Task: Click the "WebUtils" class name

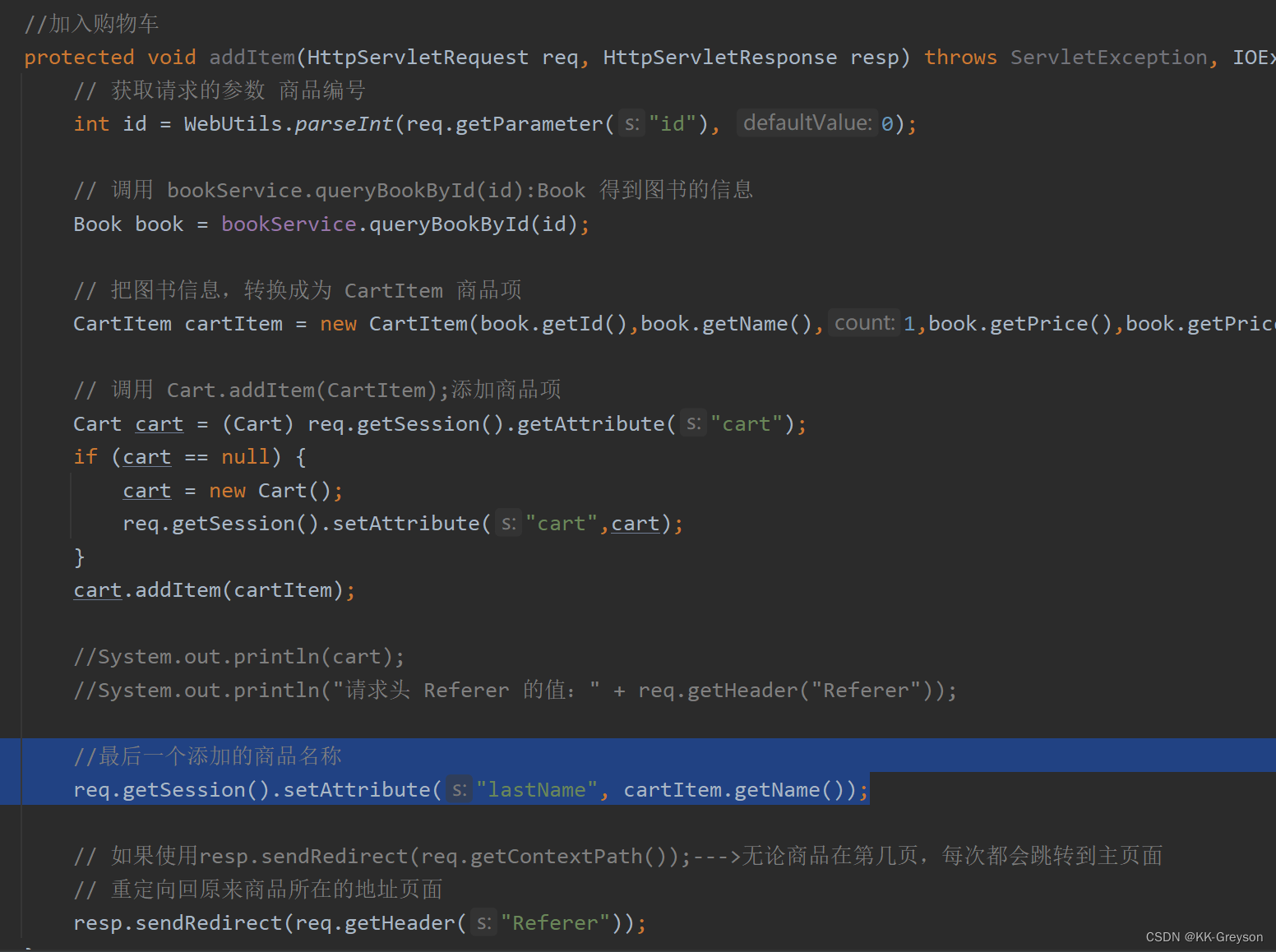Action: [x=233, y=124]
